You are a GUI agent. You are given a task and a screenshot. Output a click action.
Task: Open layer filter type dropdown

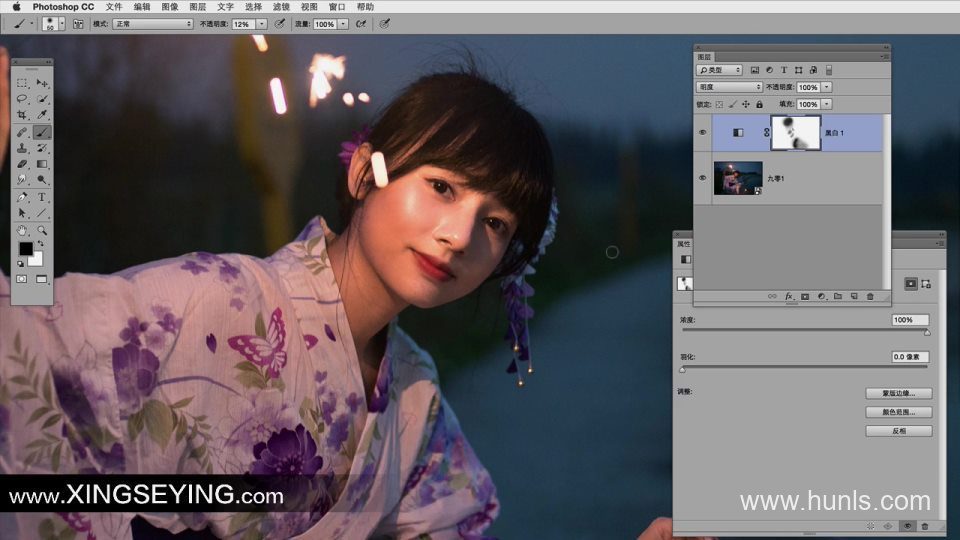[720, 70]
